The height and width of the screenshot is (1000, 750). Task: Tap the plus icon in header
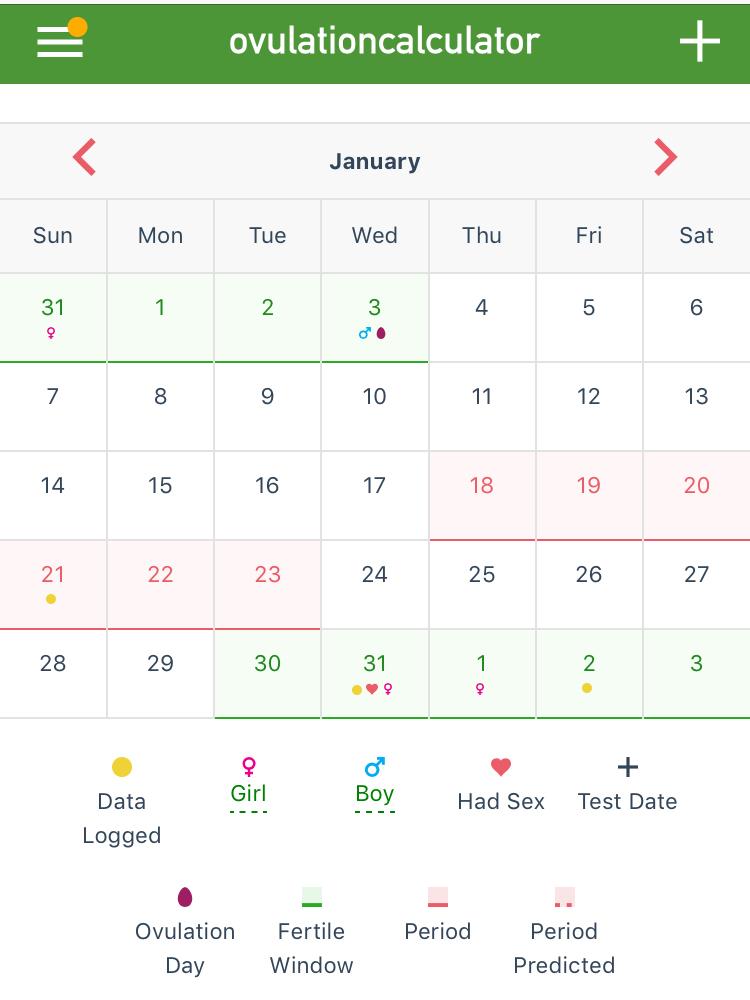click(699, 41)
